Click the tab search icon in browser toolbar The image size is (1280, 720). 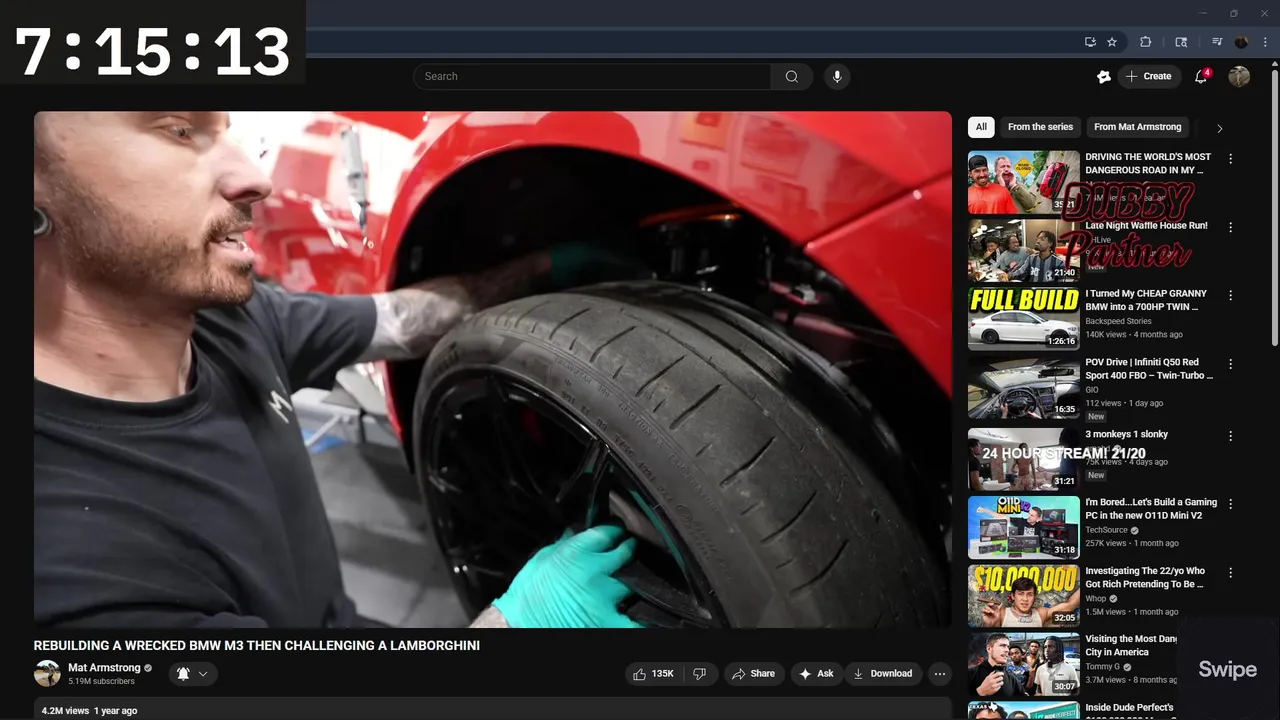point(1181,42)
